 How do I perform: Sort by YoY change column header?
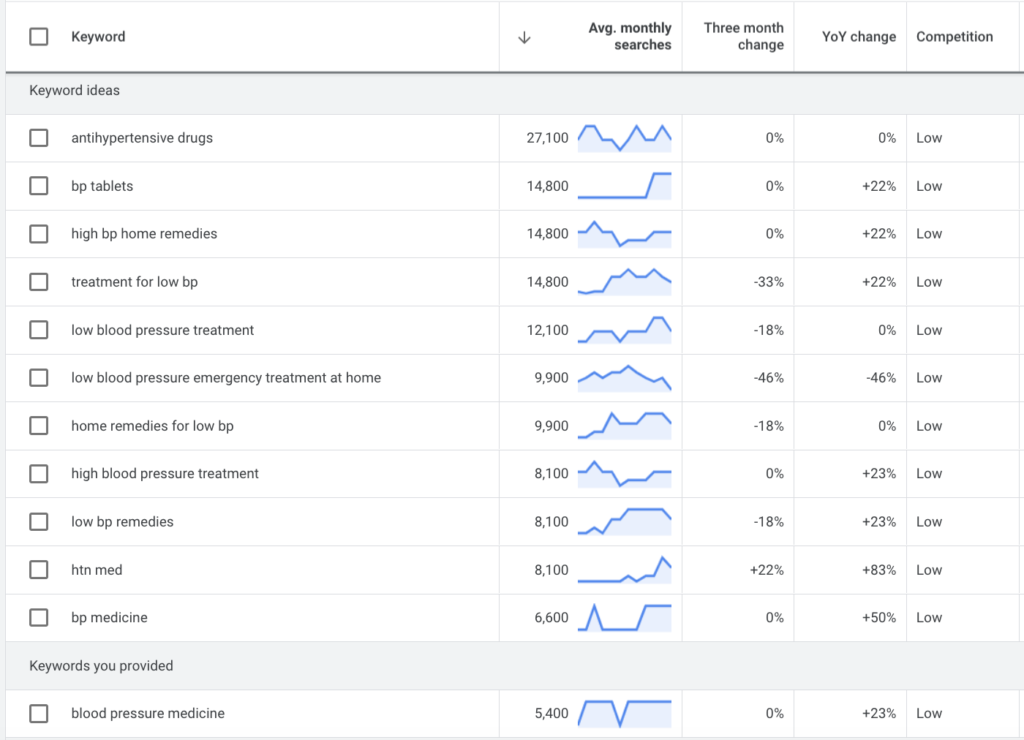point(859,37)
